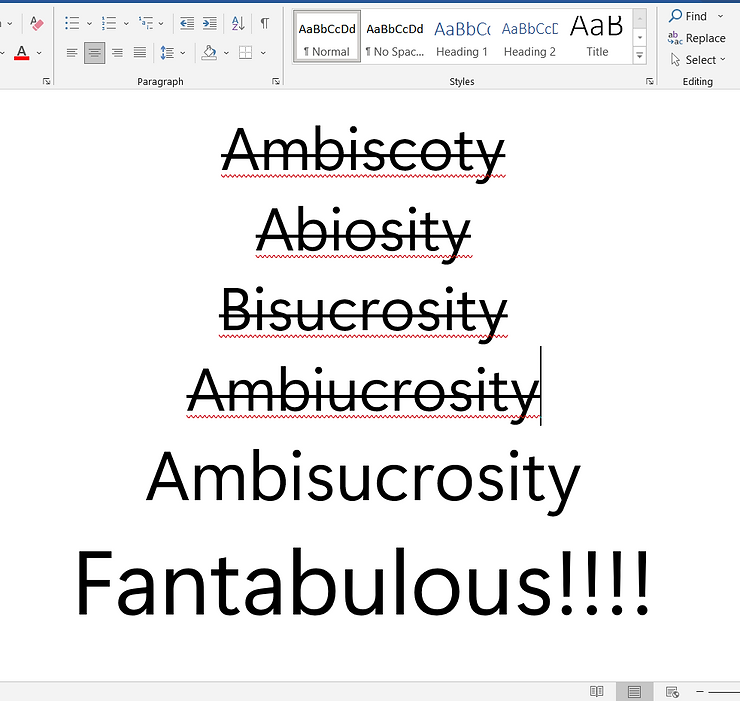Viewport: 740px width, 701px height.
Task: Open Font Color dropdown arrow
Action: point(39,53)
